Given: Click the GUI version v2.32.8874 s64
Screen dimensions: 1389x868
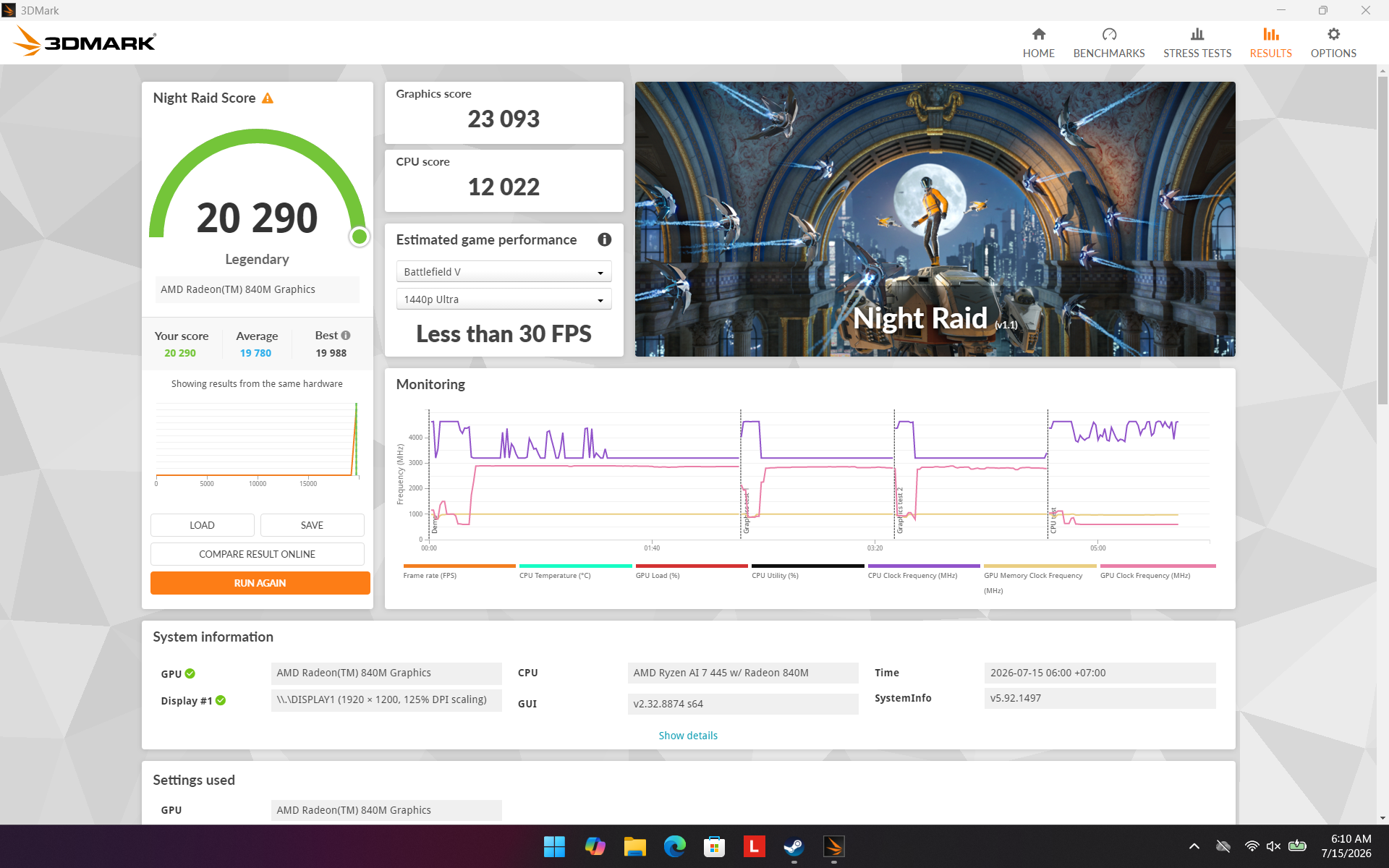Looking at the screenshot, I should point(743,704).
